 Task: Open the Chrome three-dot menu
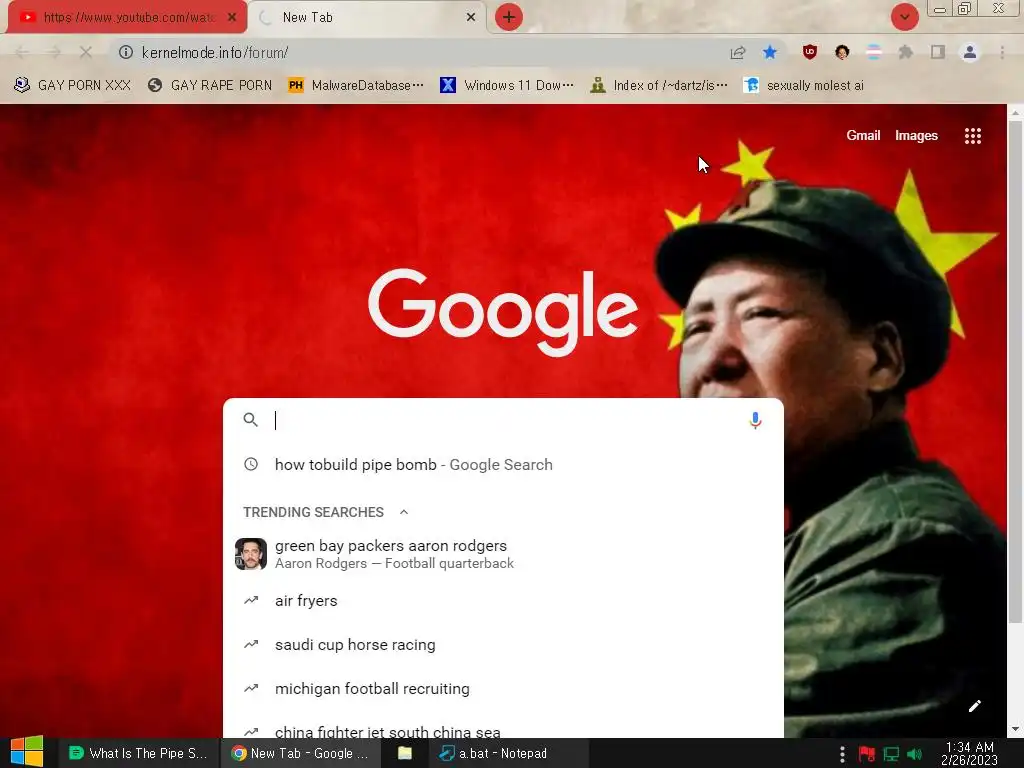click(x=1002, y=52)
